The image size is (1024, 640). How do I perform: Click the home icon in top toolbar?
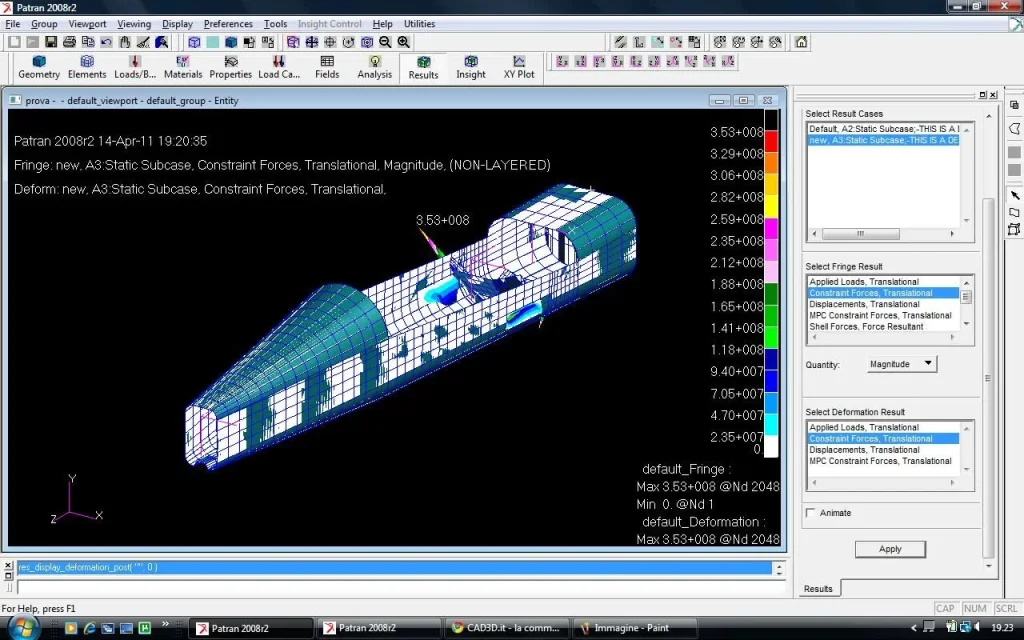[x=801, y=42]
